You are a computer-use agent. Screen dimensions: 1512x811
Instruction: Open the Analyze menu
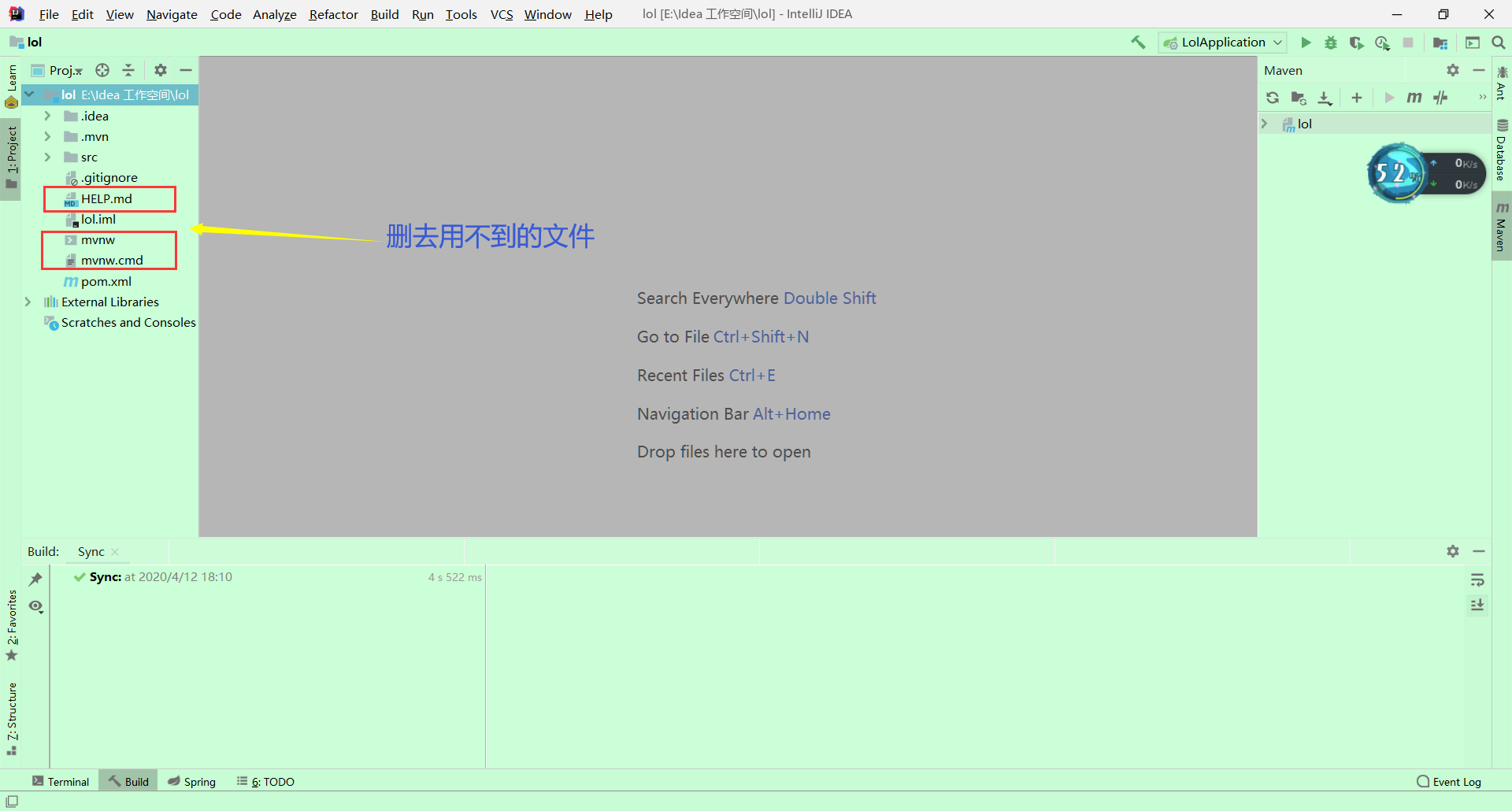(x=274, y=14)
